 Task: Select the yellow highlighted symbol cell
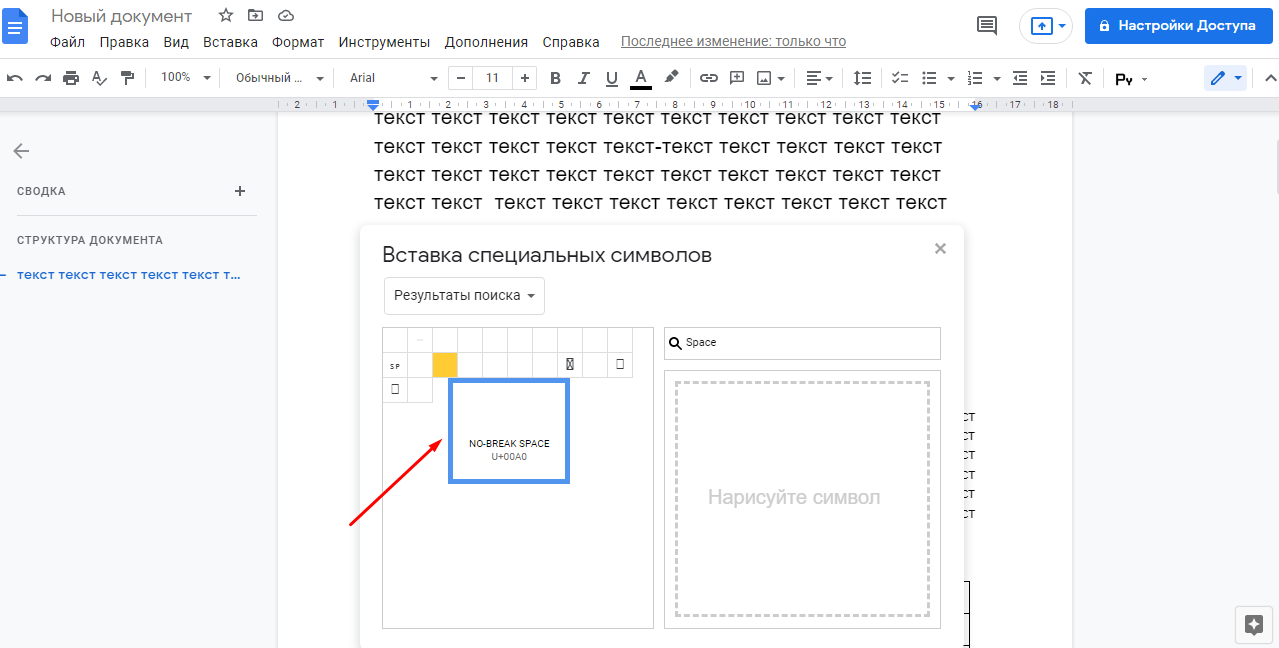point(445,365)
